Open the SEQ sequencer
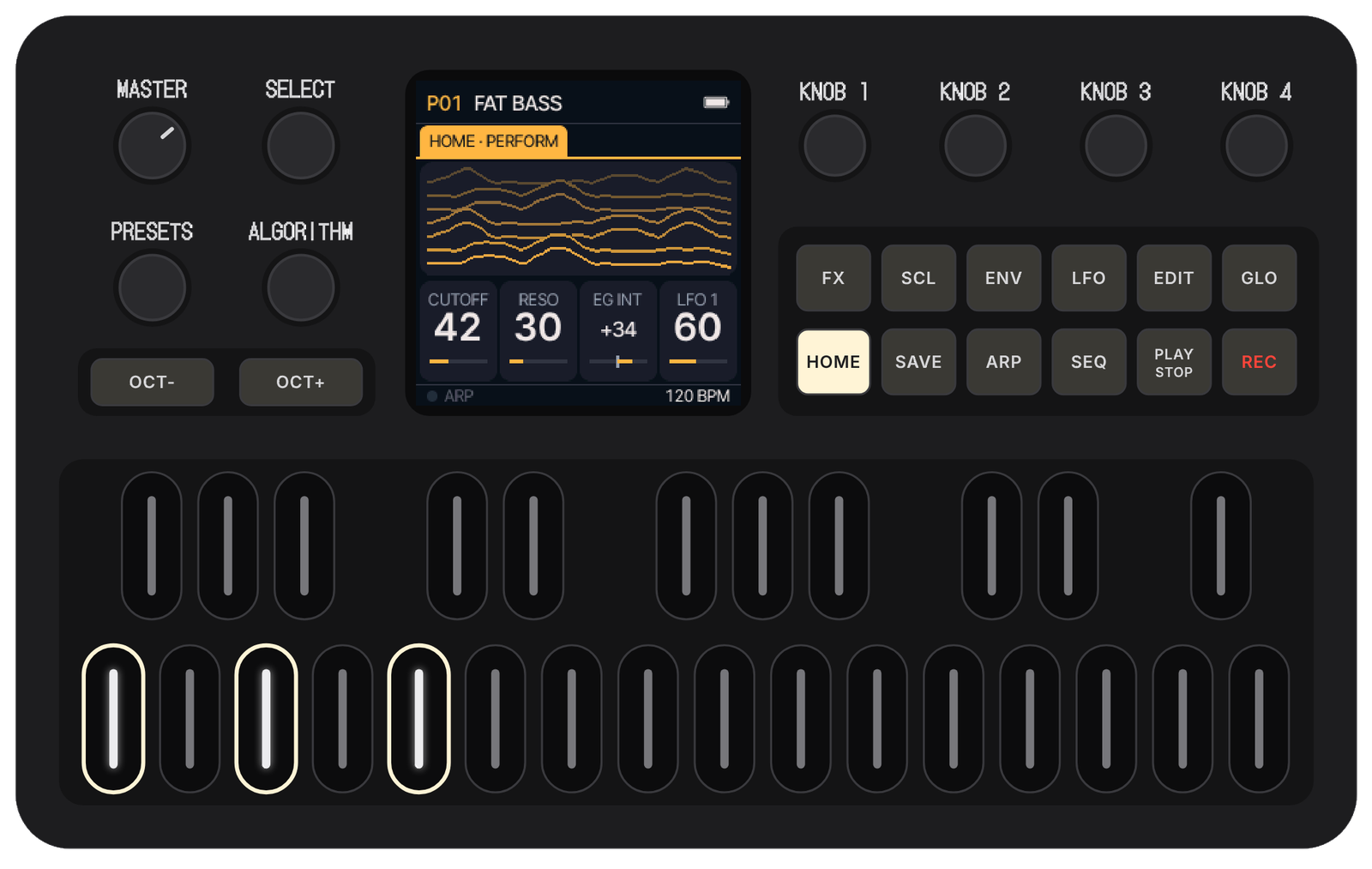1372x869 pixels. coord(1088,362)
